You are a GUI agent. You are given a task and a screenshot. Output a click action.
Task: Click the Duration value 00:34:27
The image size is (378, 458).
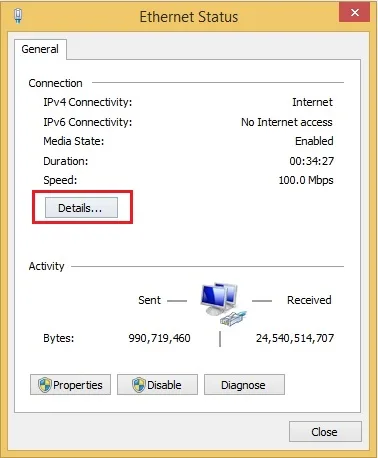(311, 161)
